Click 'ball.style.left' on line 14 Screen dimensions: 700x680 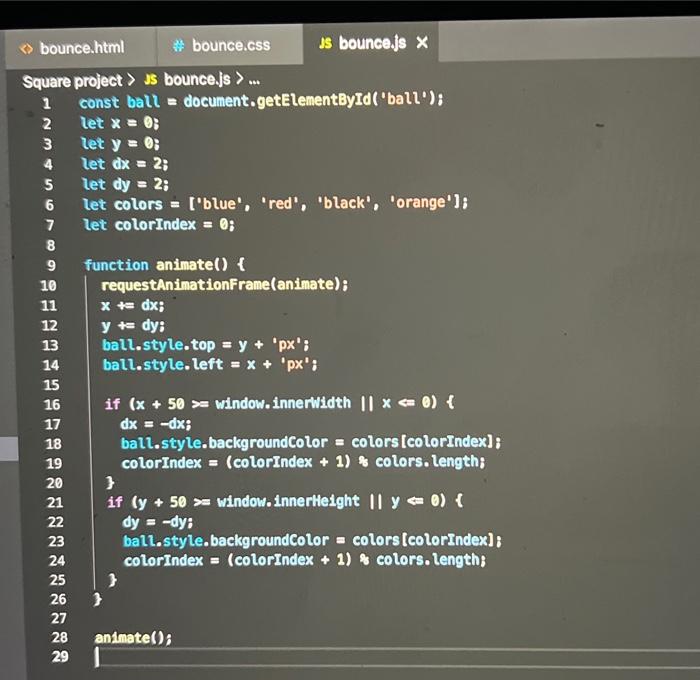[x=163, y=364]
